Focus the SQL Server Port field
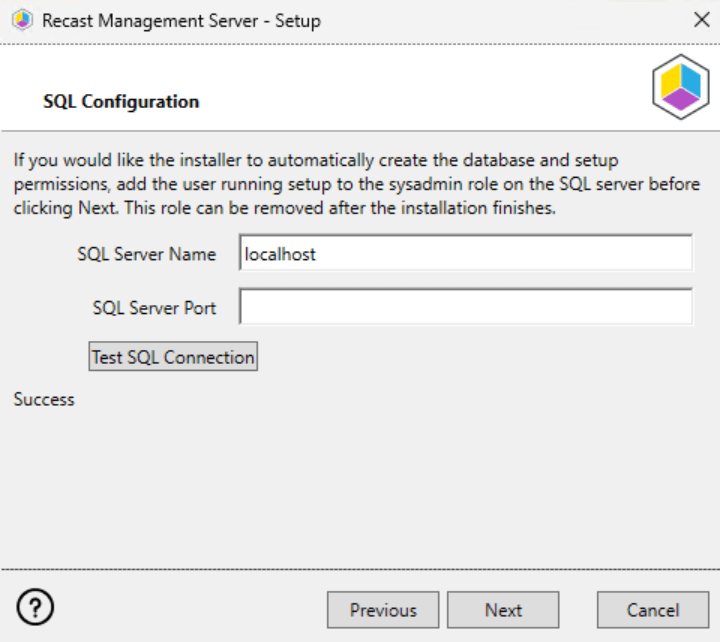The height and width of the screenshot is (642, 720). pyautogui.click(x=466, y=307)
